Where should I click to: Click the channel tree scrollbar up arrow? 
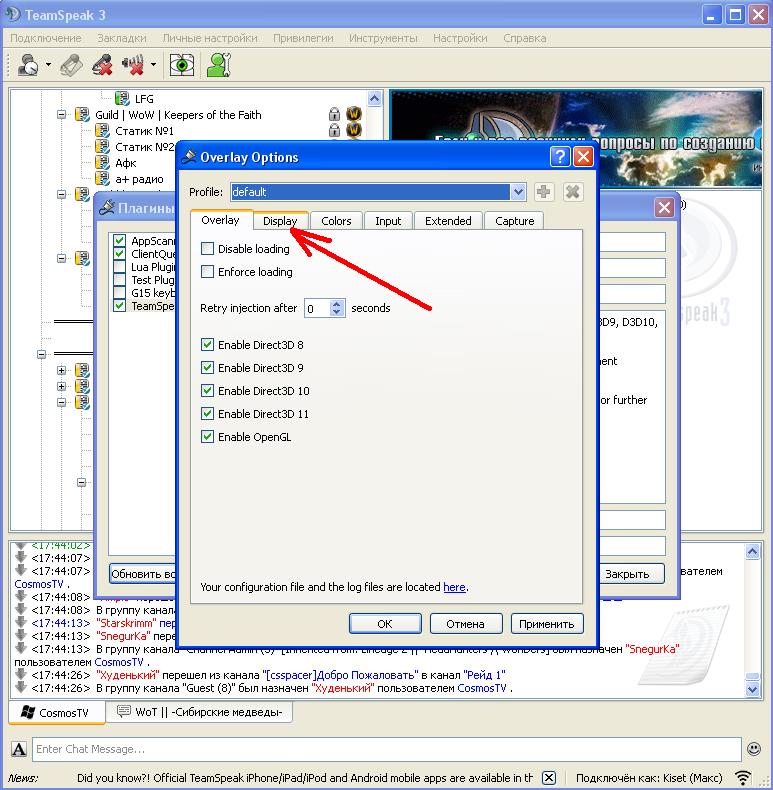[x=374, y=98]
